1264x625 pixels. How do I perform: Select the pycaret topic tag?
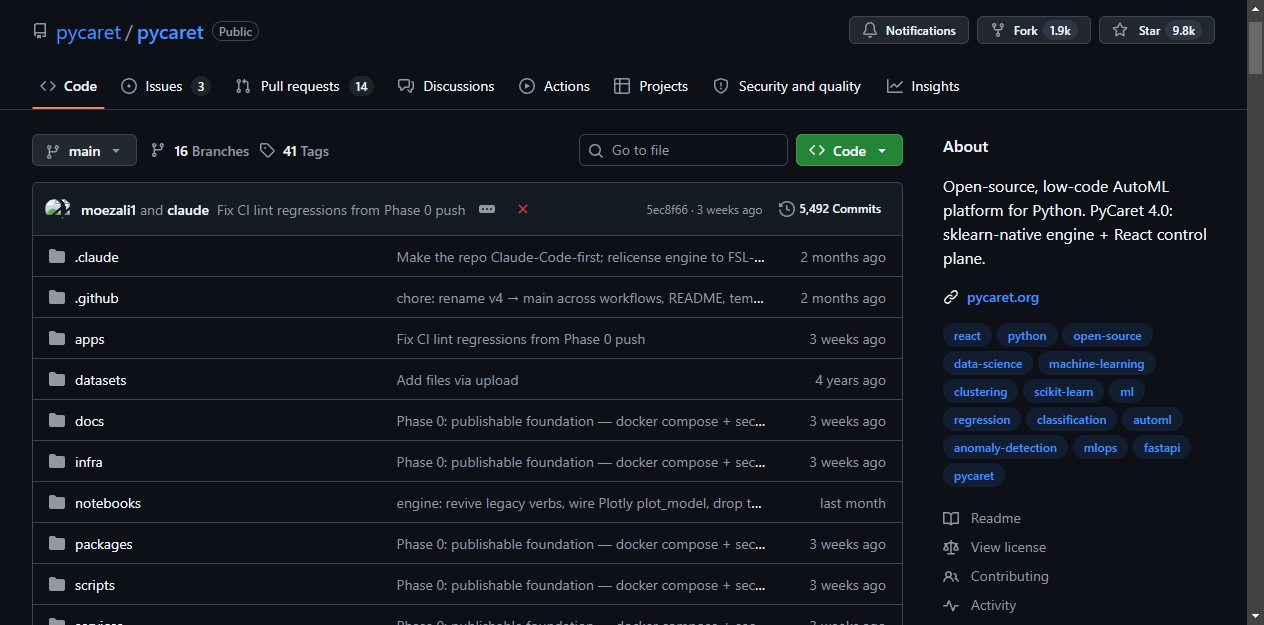(974, 476)
